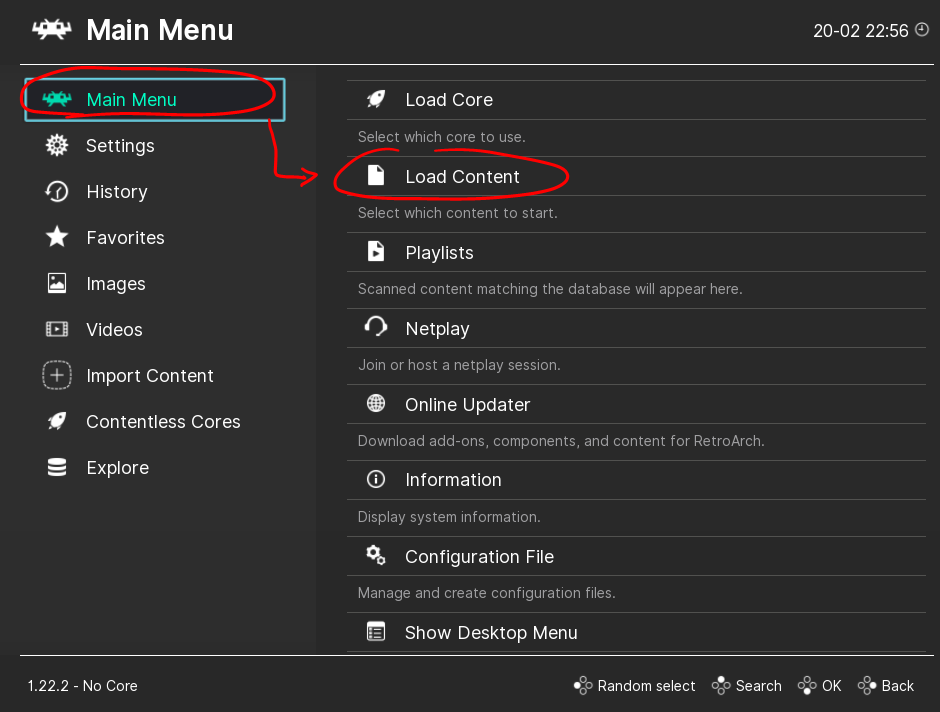The height and width of the screenshot is (712, 940).
Task: Switch to the Main Menu tab
Action: click(130, 99)
